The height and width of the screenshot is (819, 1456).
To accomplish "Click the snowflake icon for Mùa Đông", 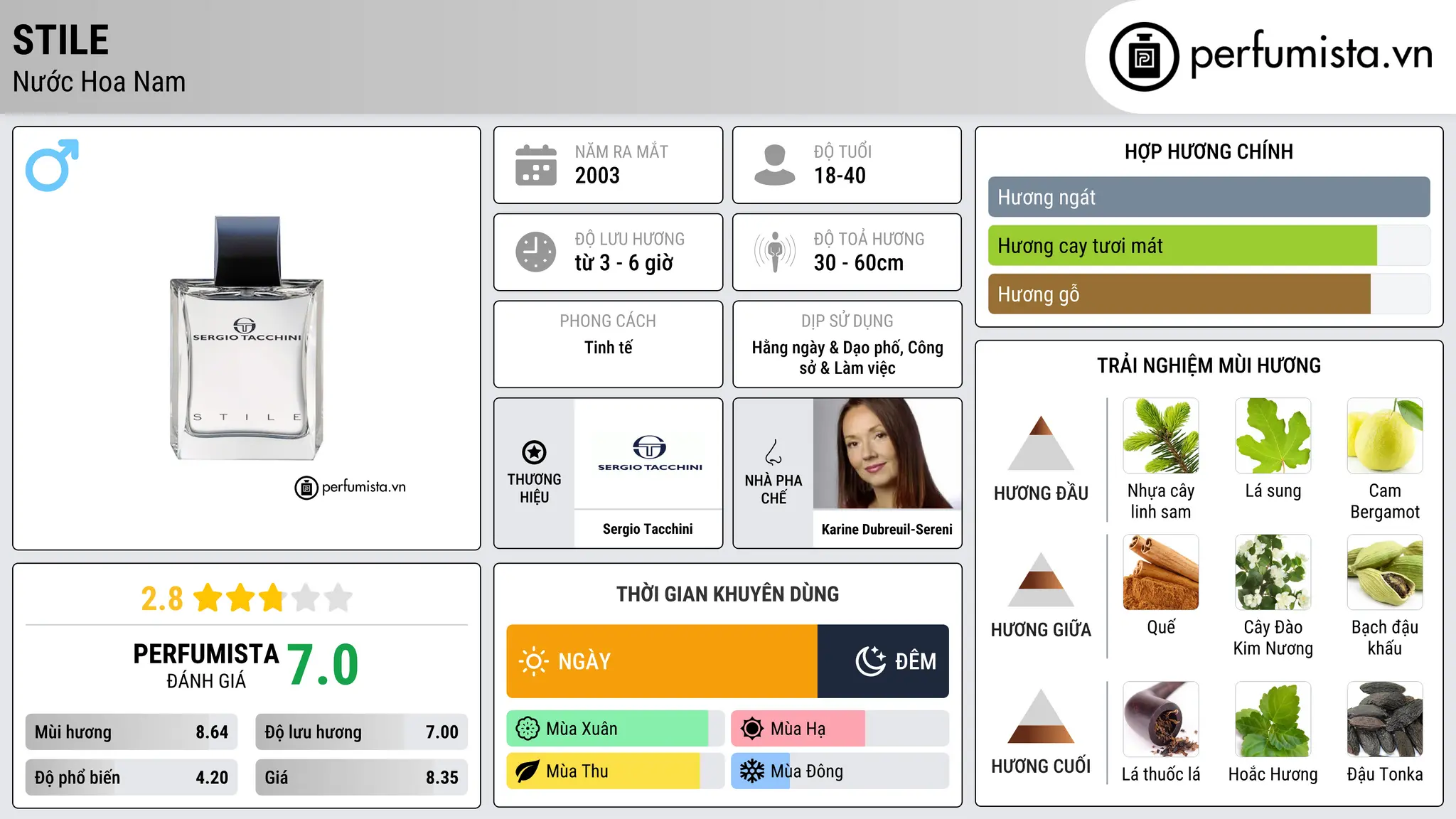I will coord(752,771).
